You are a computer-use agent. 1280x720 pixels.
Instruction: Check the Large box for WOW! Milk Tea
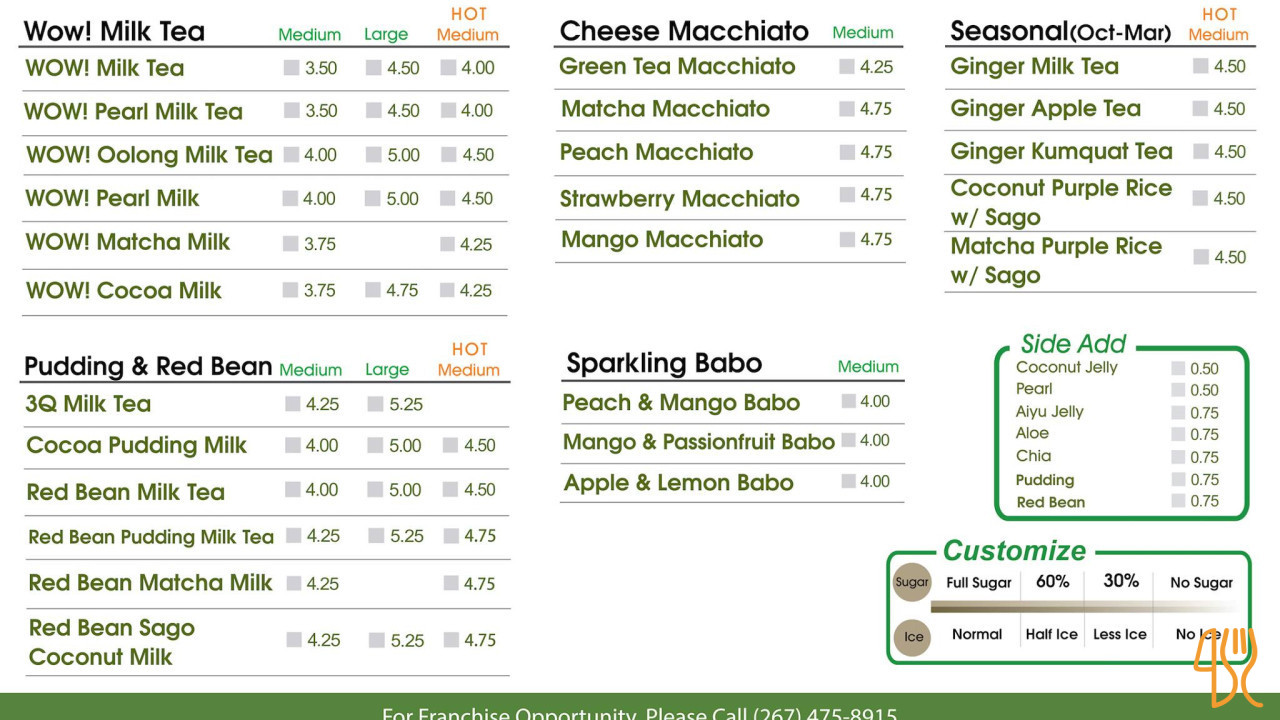tap(374, 68)
